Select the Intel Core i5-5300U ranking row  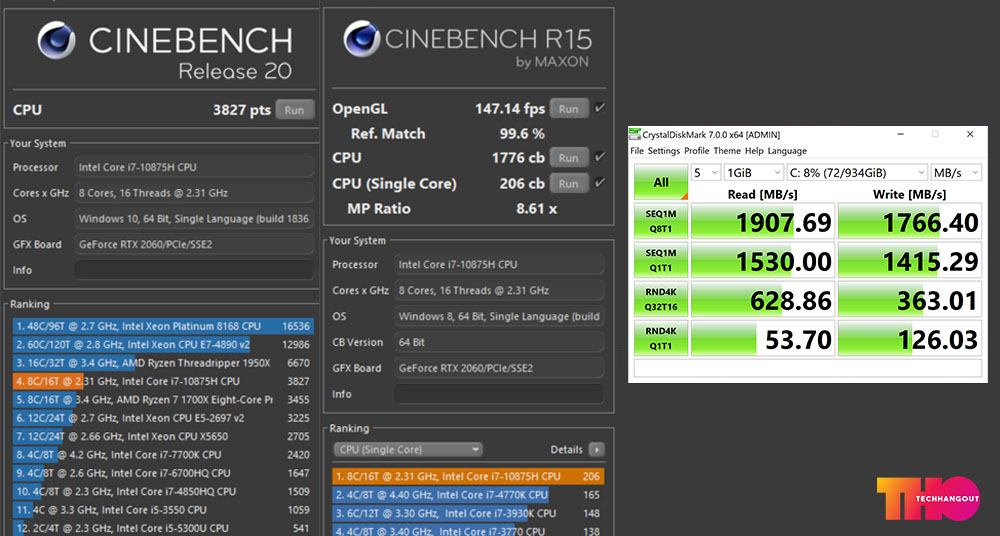click(x=163, y=528)
